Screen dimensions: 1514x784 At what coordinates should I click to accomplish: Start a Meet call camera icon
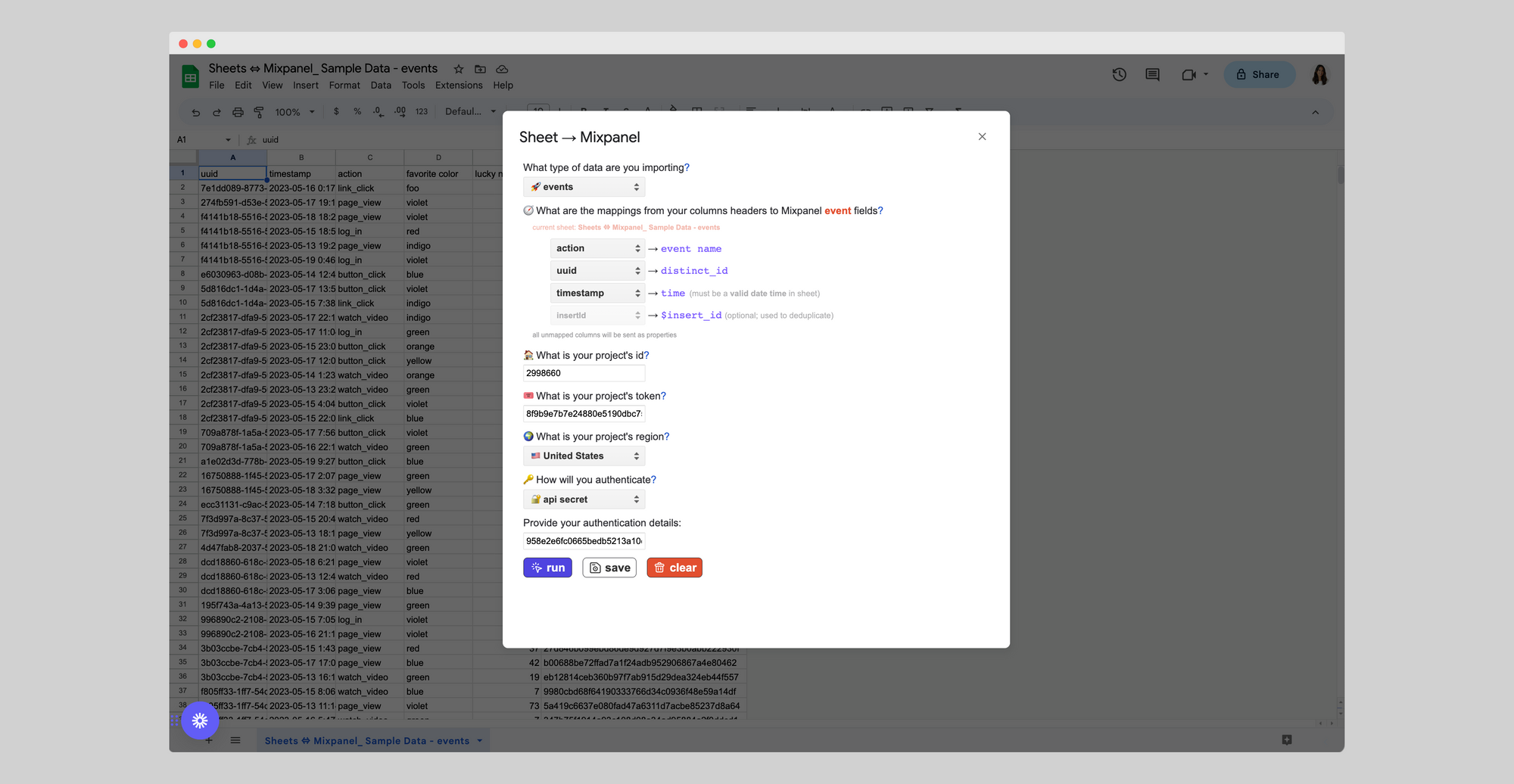[x=1188, y=74]
